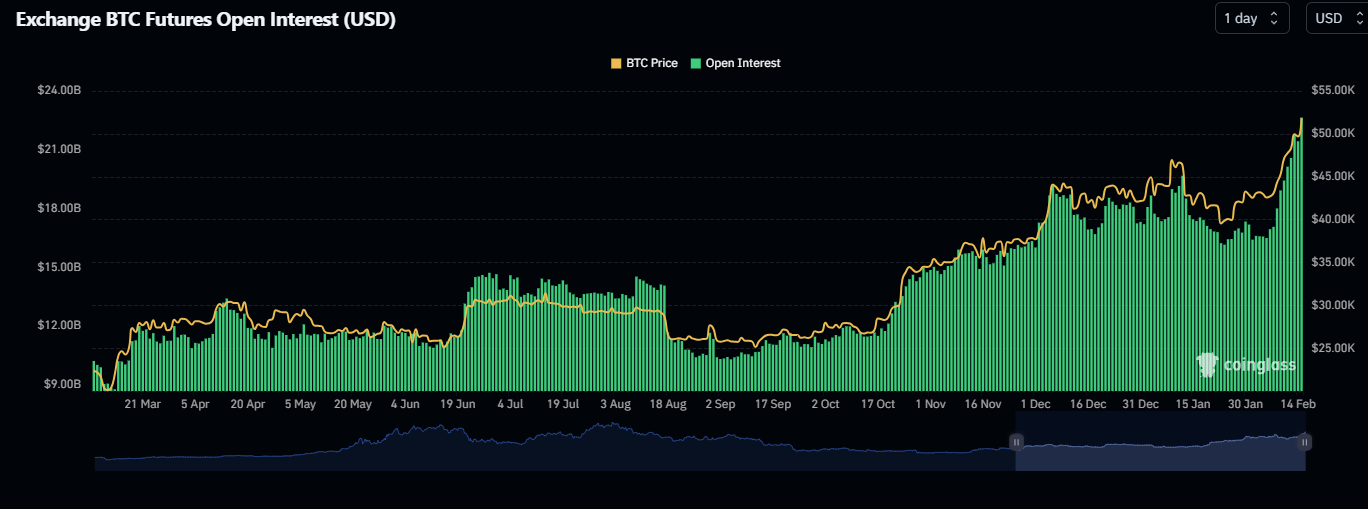The width and height of the screenshot is (1368, 509).
Task: Toggle the Open Interest legend series
Action: point(742,63)
